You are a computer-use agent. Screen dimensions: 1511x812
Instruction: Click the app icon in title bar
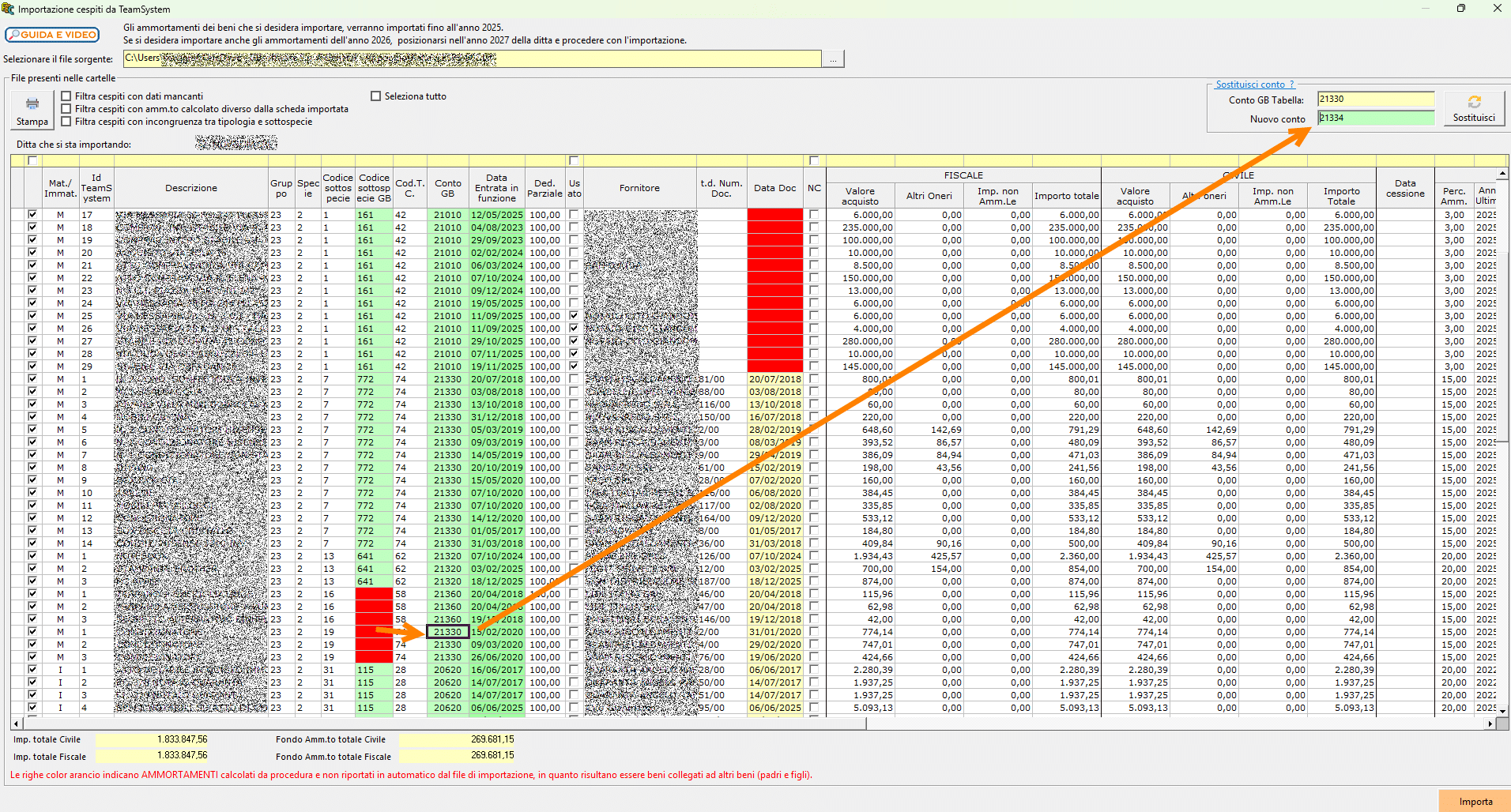[8, 9]
